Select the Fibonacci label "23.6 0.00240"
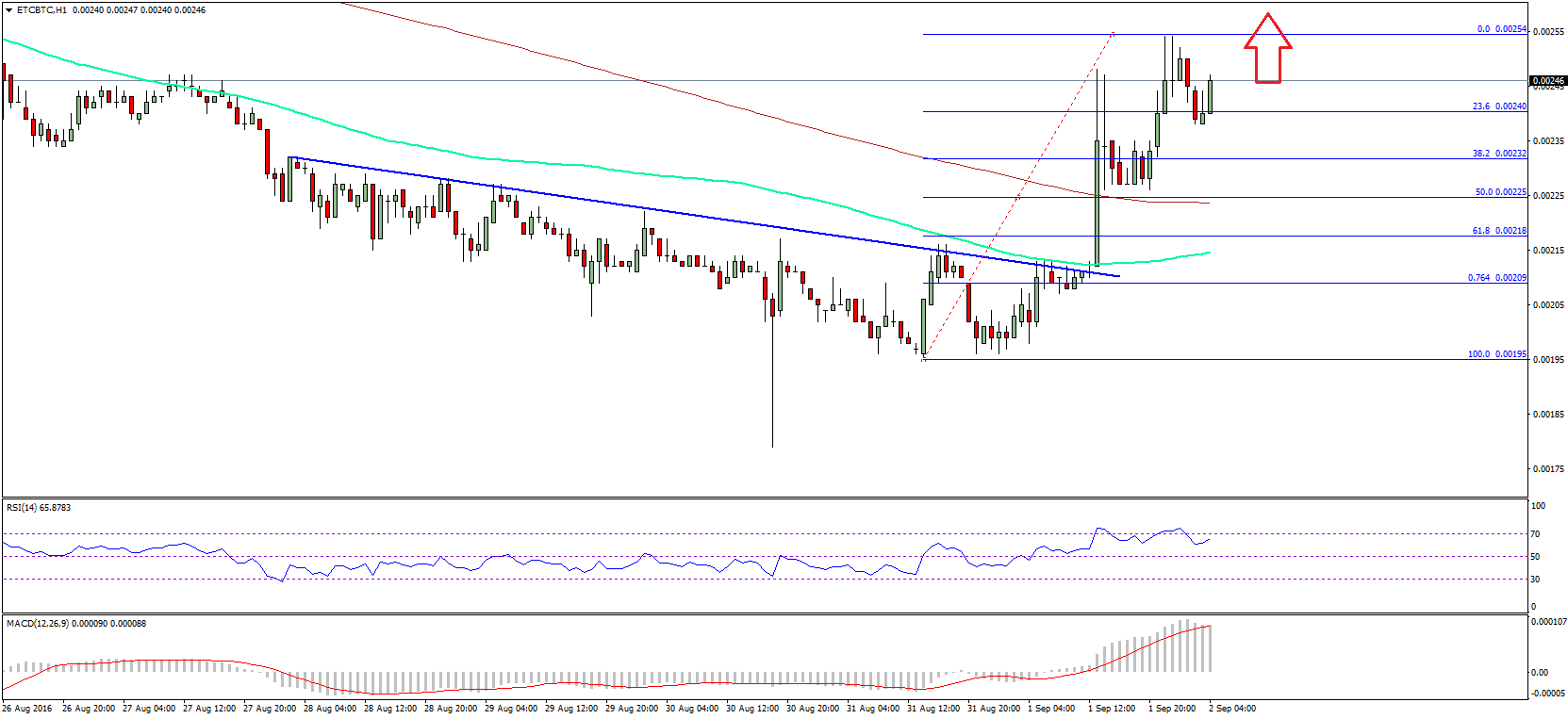 point(1499,106)
